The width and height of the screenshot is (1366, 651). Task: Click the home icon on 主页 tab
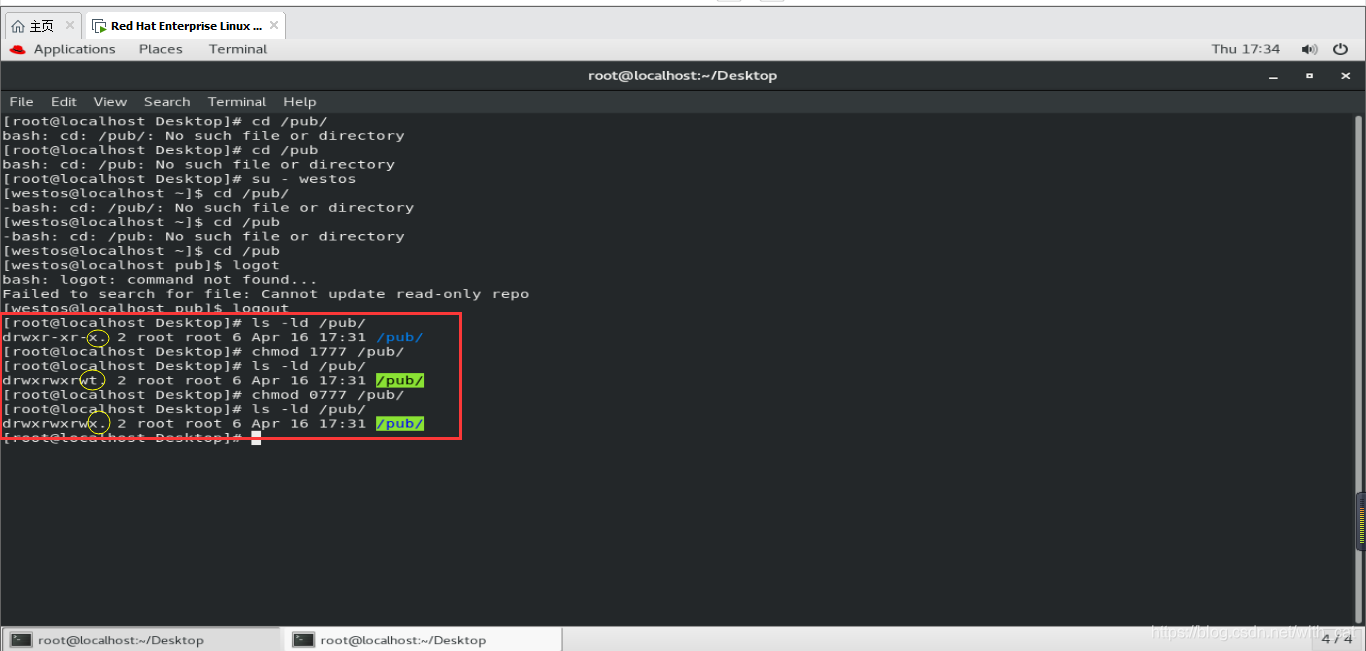point(18,26)
